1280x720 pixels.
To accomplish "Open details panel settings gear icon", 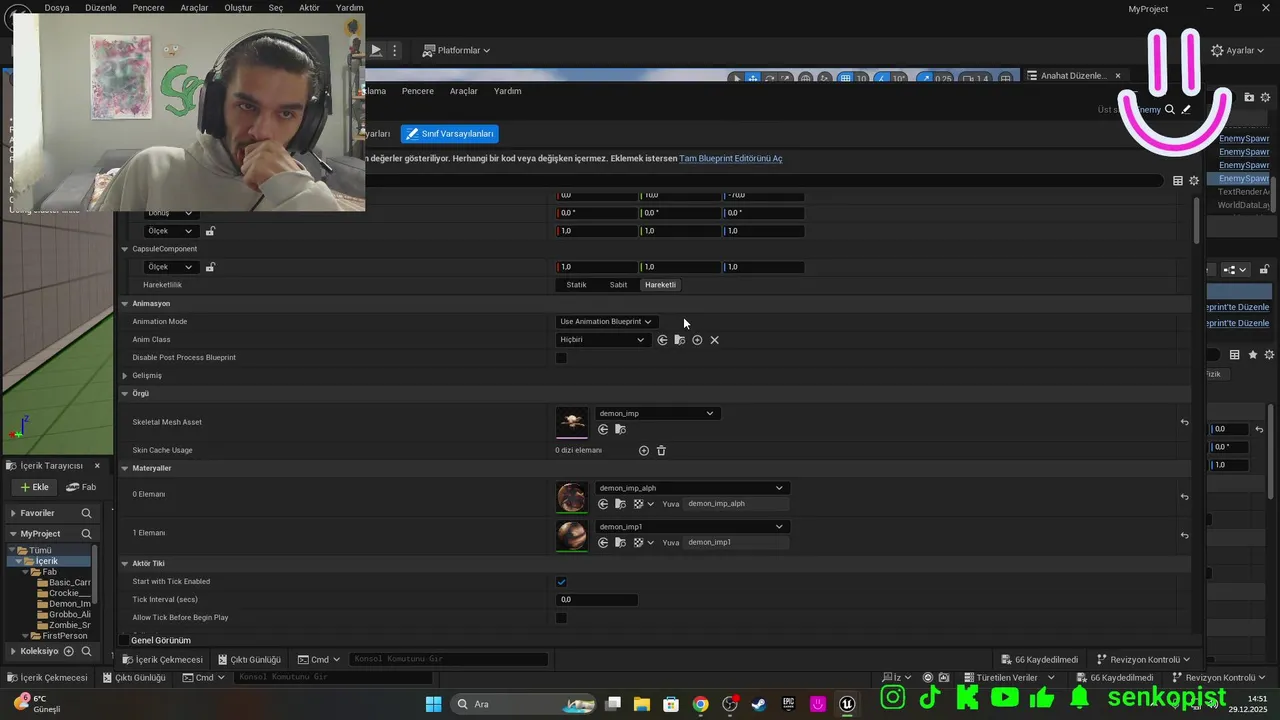I will coord(1194,181).
